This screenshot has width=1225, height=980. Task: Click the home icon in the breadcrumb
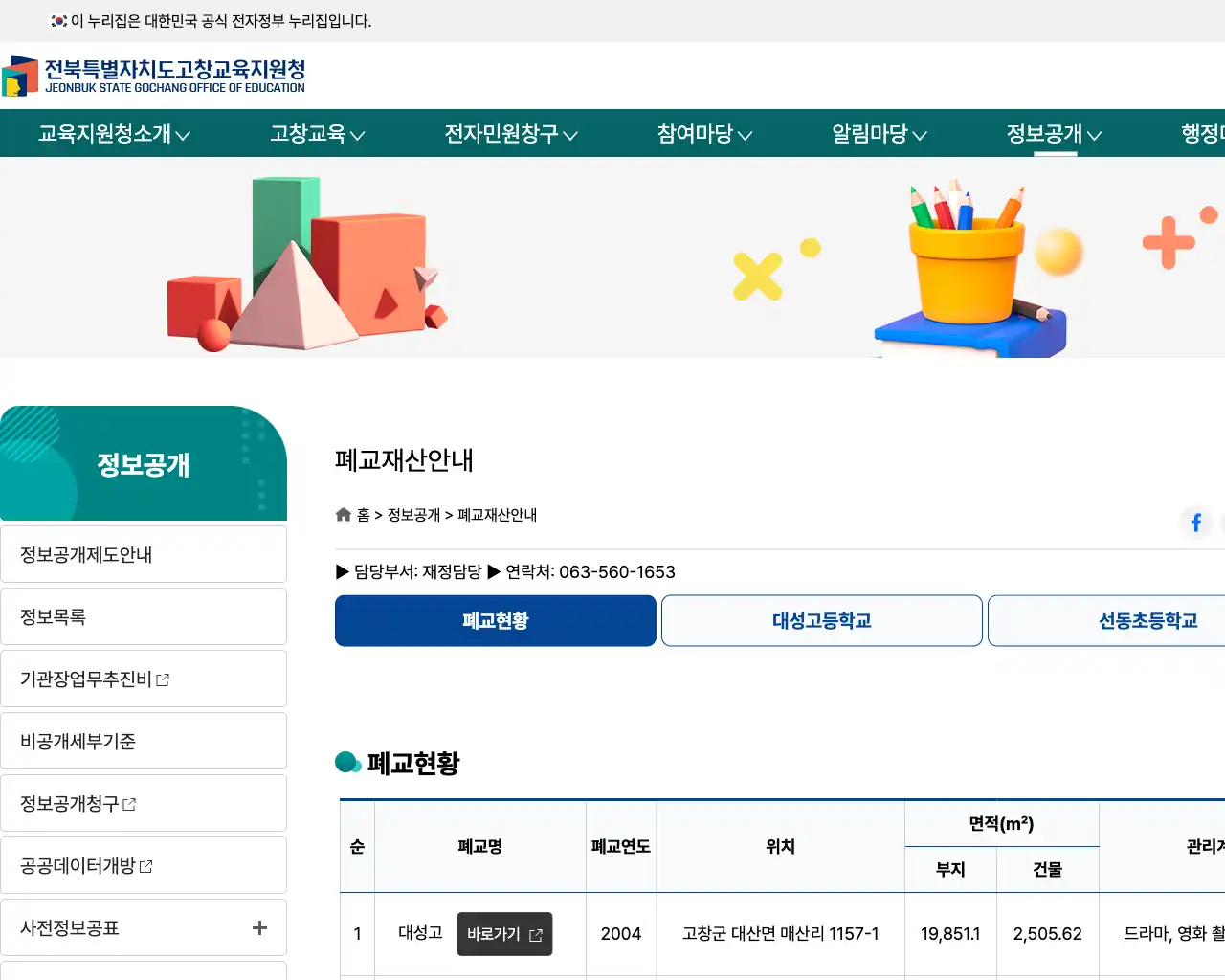pos(343,514)
